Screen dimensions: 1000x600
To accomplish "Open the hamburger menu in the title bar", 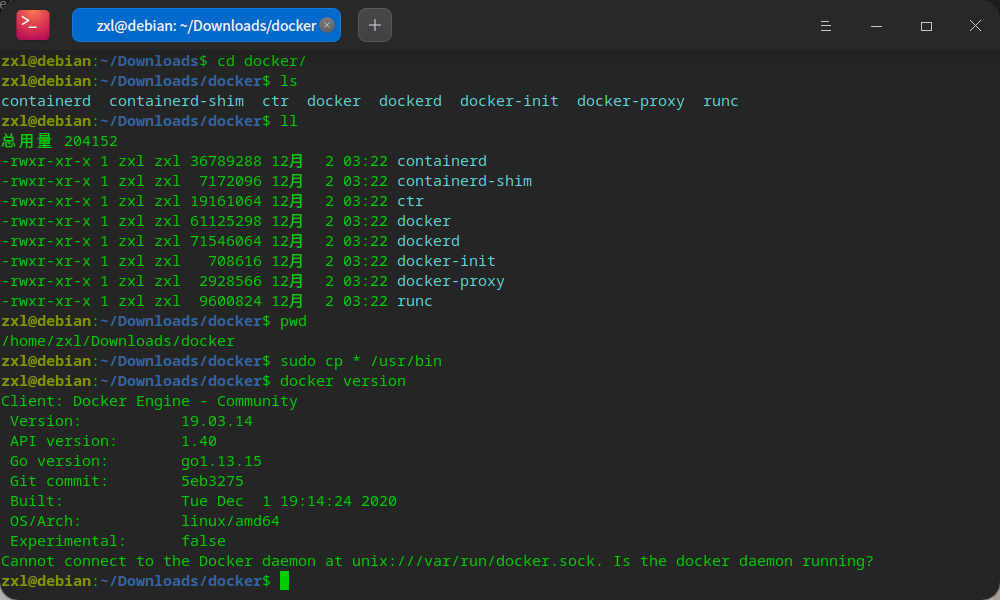I will [826, 25].
